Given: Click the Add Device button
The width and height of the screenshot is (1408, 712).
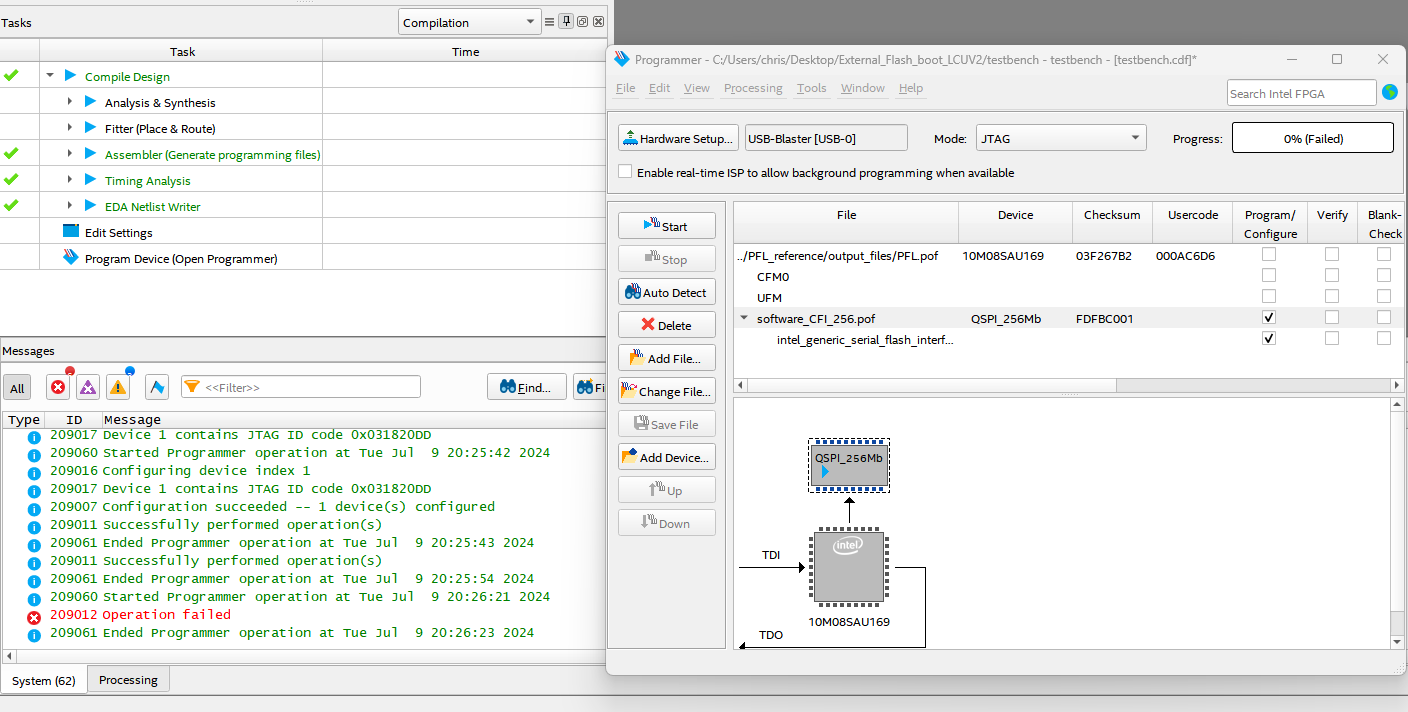Looking at the screenshot, I should 667,457.
